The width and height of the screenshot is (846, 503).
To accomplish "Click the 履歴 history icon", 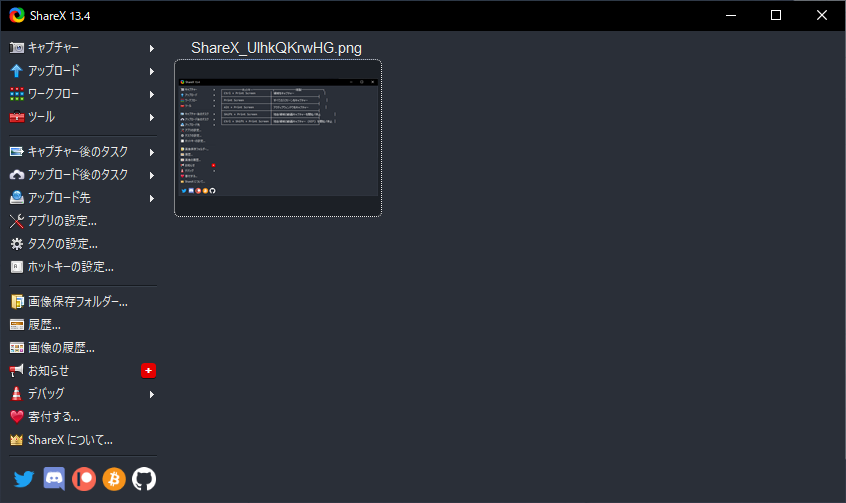I will coord(17,325).
